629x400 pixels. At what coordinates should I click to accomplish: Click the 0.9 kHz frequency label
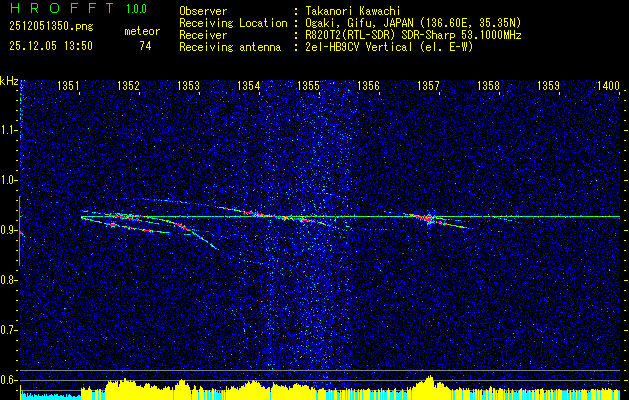pyautogui.click(x=9, y=230)
